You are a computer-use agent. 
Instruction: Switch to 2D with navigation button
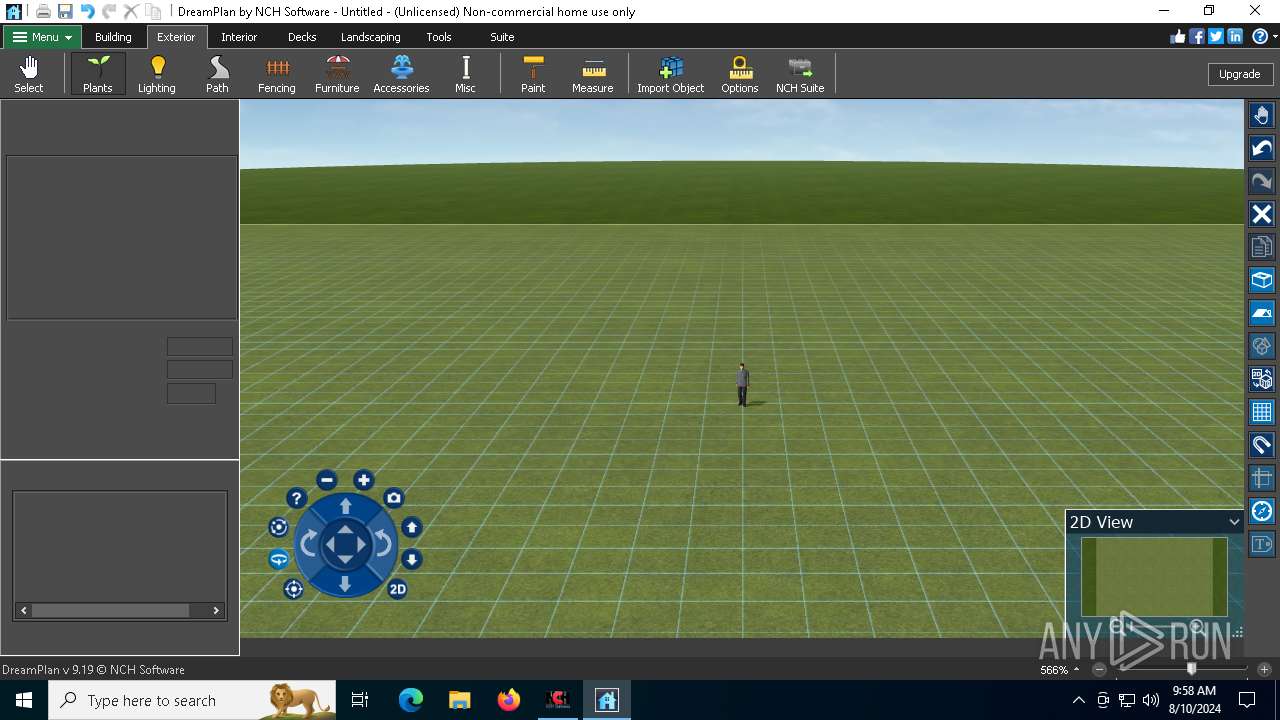(397, 589)
